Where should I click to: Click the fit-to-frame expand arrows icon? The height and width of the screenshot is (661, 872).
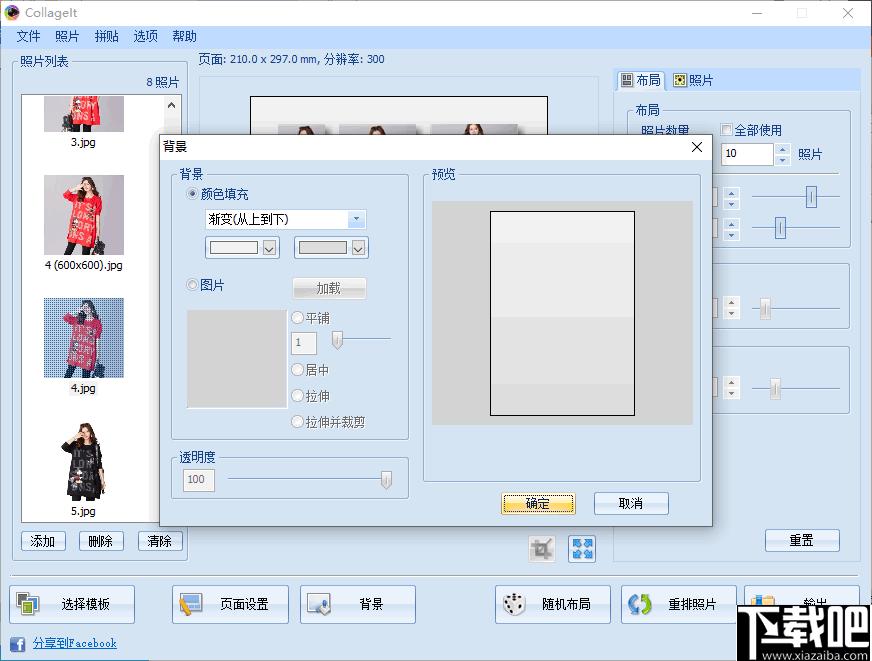(582, 549)
